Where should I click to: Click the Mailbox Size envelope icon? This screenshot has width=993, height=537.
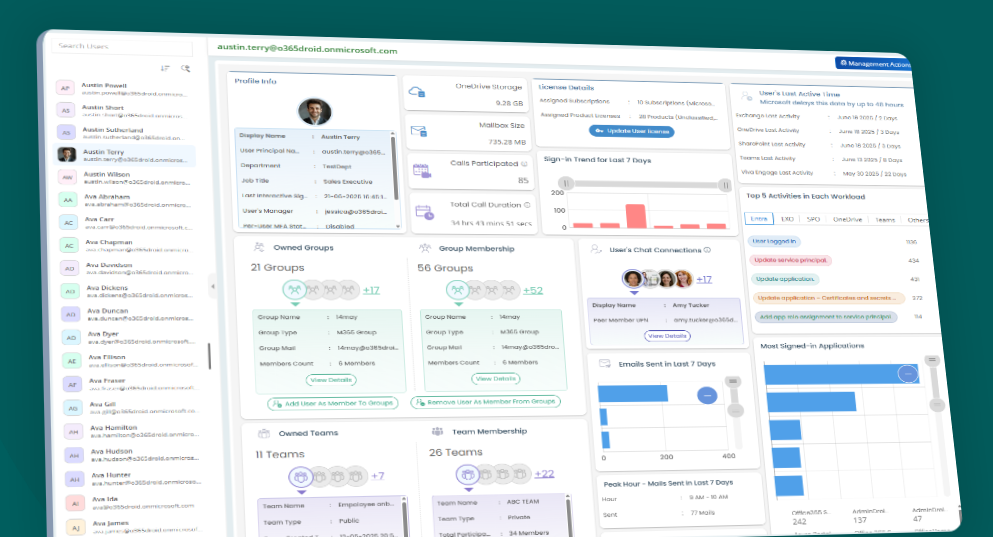pyautogui.click(x=418, y=132)
